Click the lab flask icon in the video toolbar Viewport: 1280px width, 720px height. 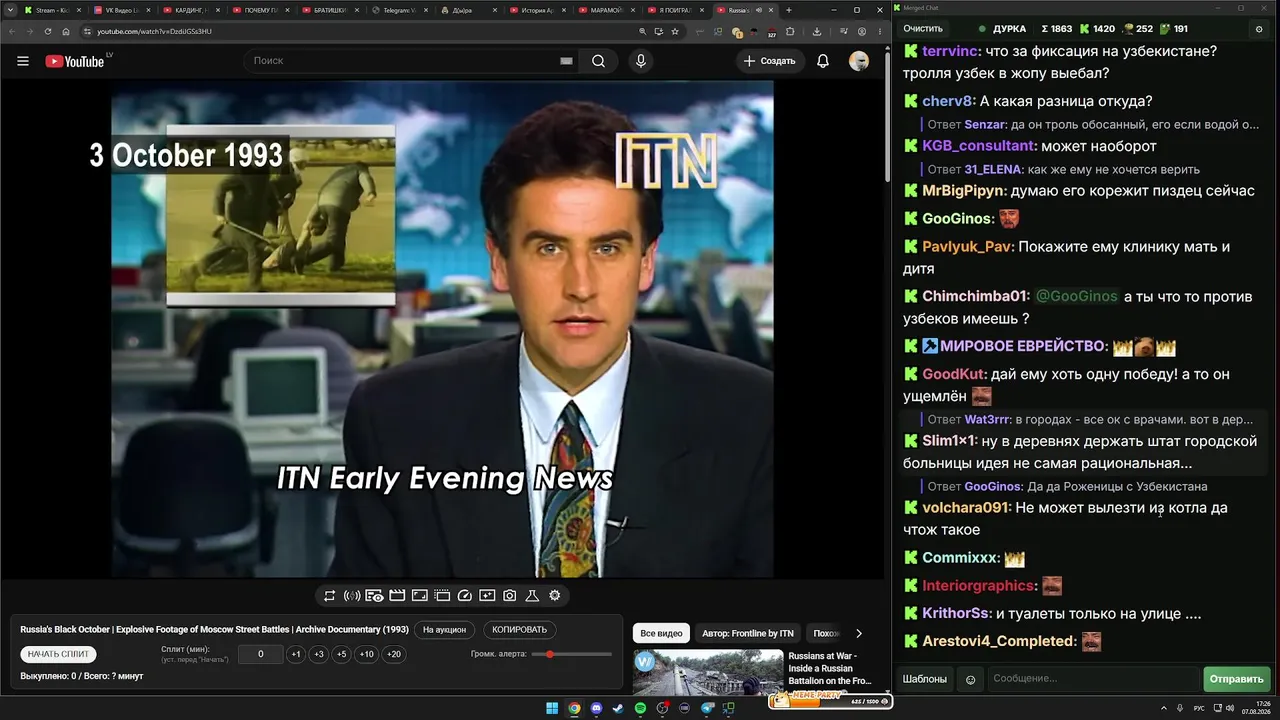click(x=532, y=596)
